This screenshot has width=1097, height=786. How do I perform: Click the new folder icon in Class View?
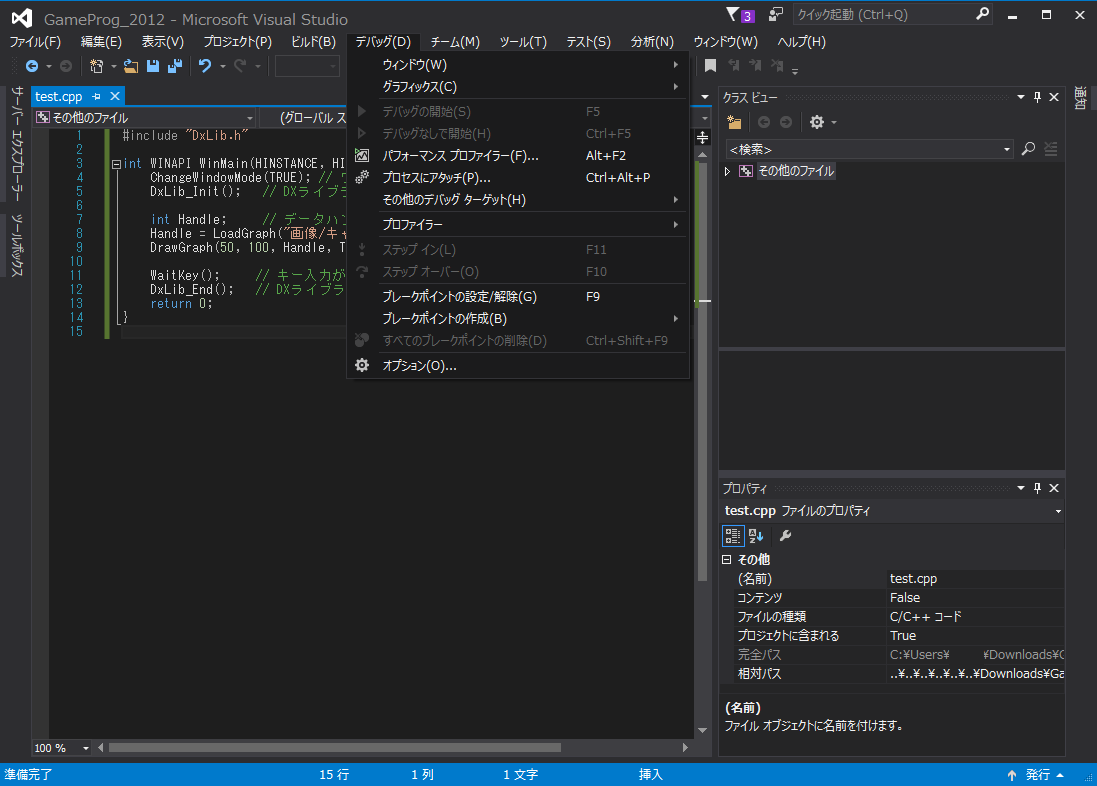point(735,122)
